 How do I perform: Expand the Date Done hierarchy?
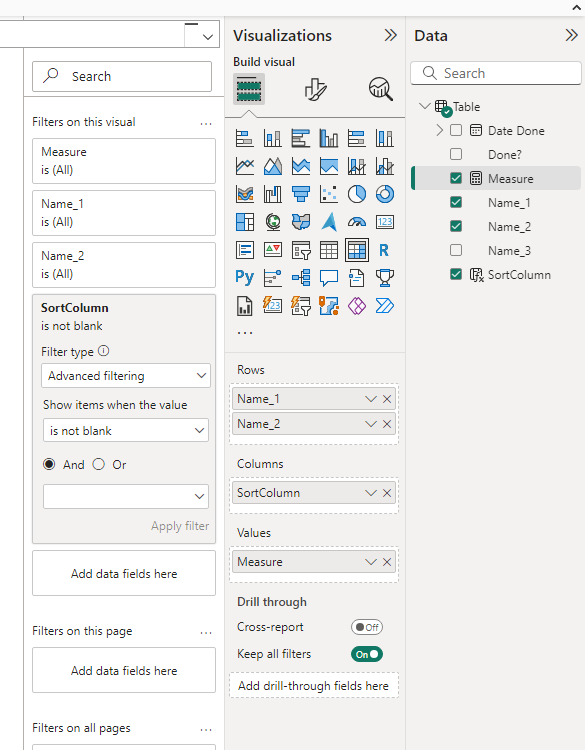pos(440,130)
